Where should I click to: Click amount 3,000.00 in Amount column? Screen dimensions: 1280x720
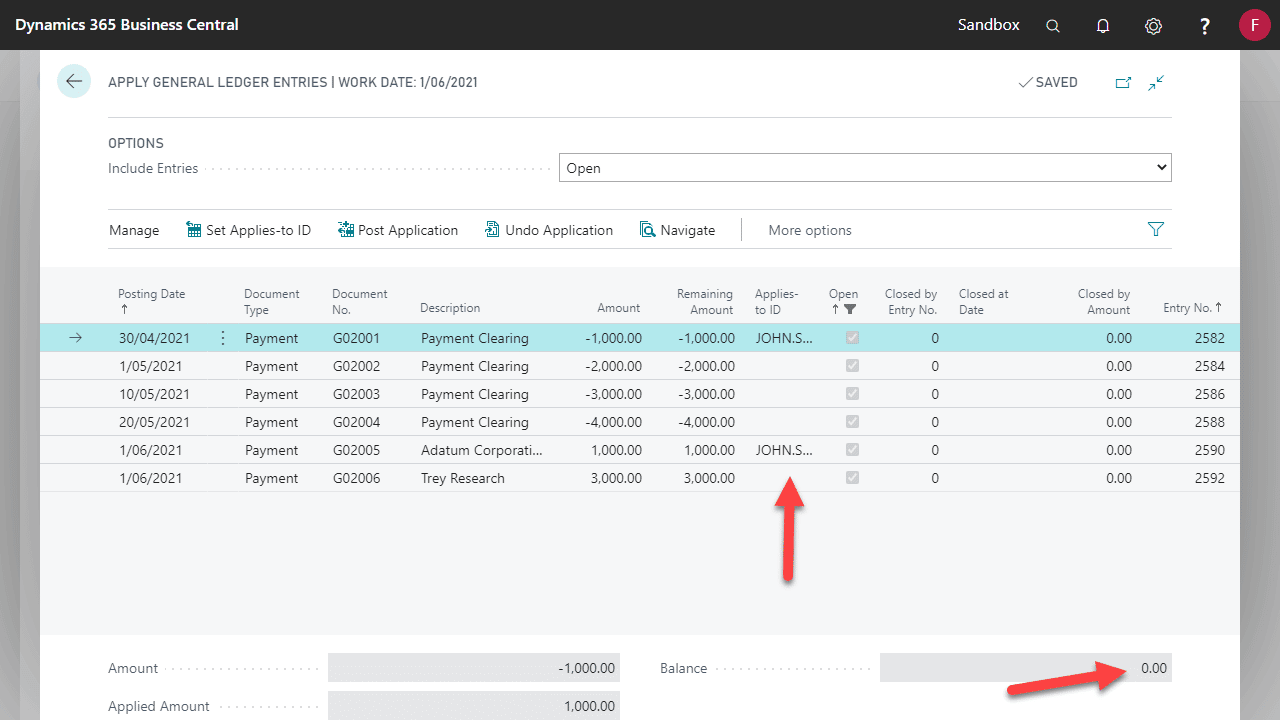pyautogui.click(x=616, y=478)
